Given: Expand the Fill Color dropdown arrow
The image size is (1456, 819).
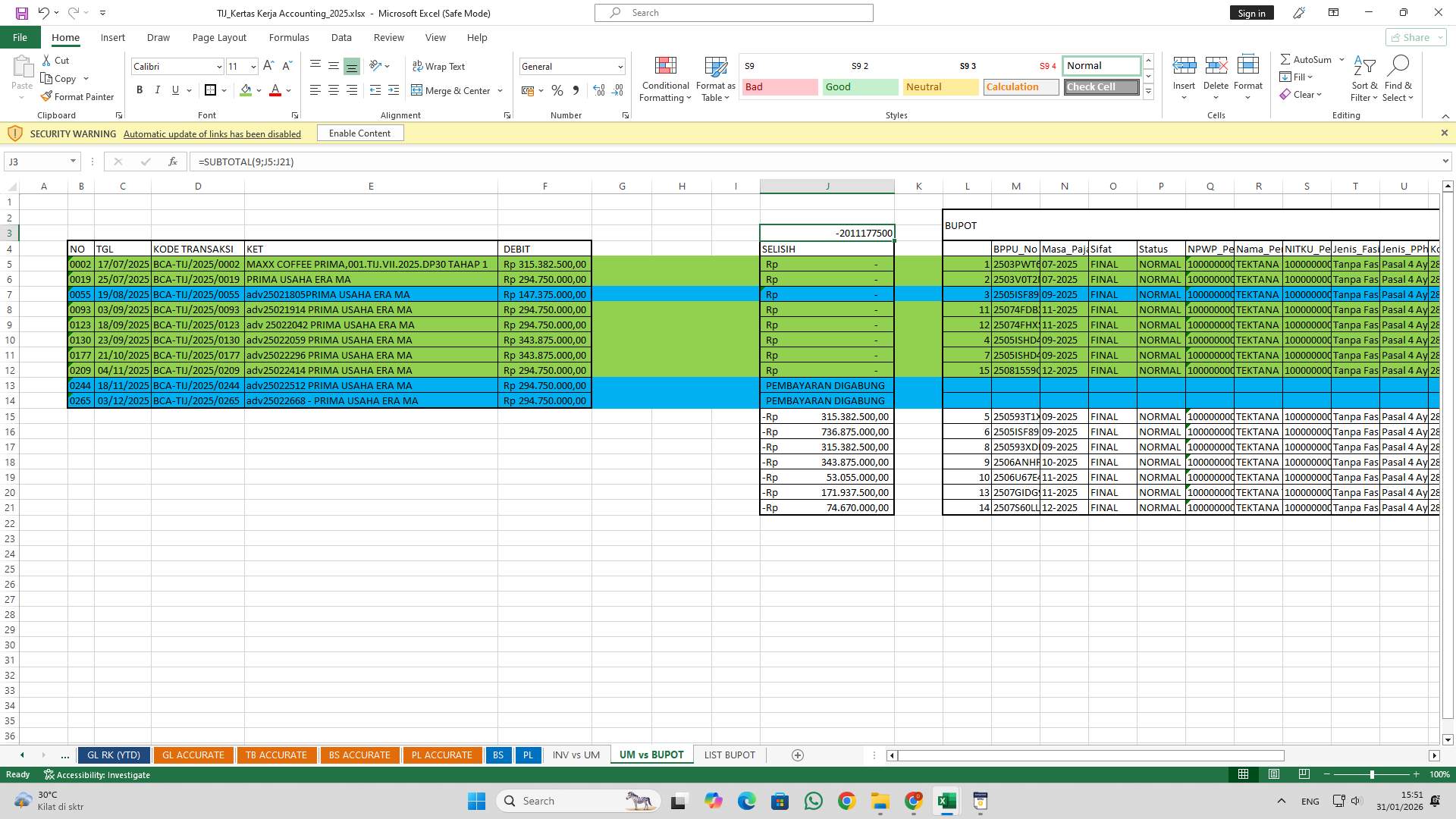Looking at the screenshot, I should pyautogui.click(x=258, y=90).
